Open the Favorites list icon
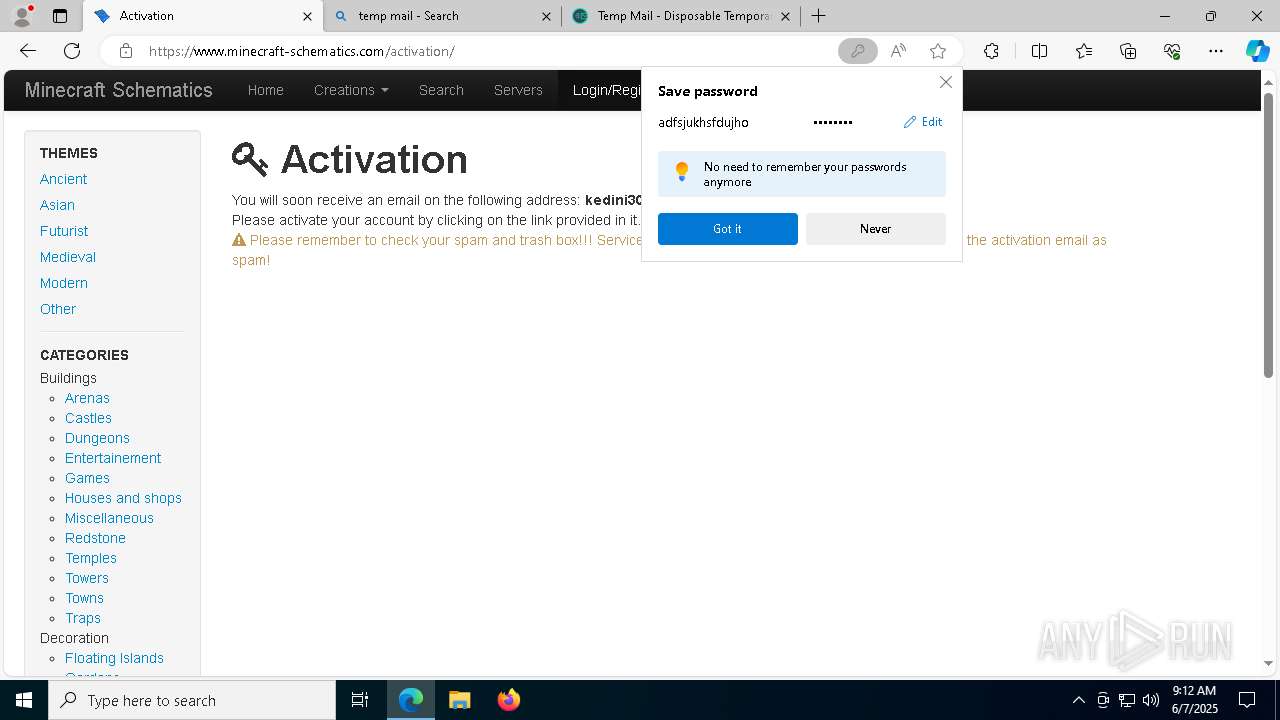1280x720 pixels. (x=1084, y=51)
